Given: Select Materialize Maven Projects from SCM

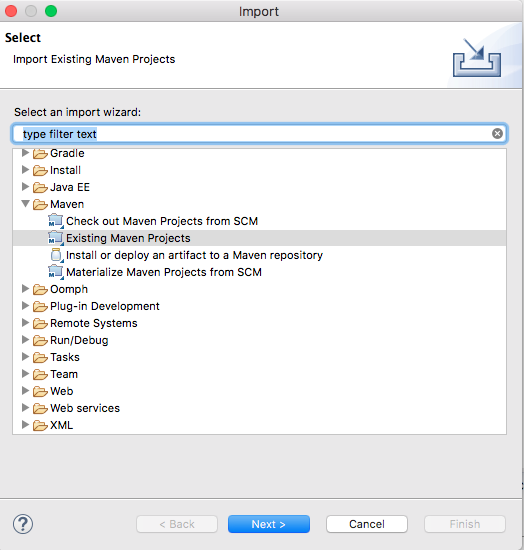Looking at the screenshot, I should point(164,272).
